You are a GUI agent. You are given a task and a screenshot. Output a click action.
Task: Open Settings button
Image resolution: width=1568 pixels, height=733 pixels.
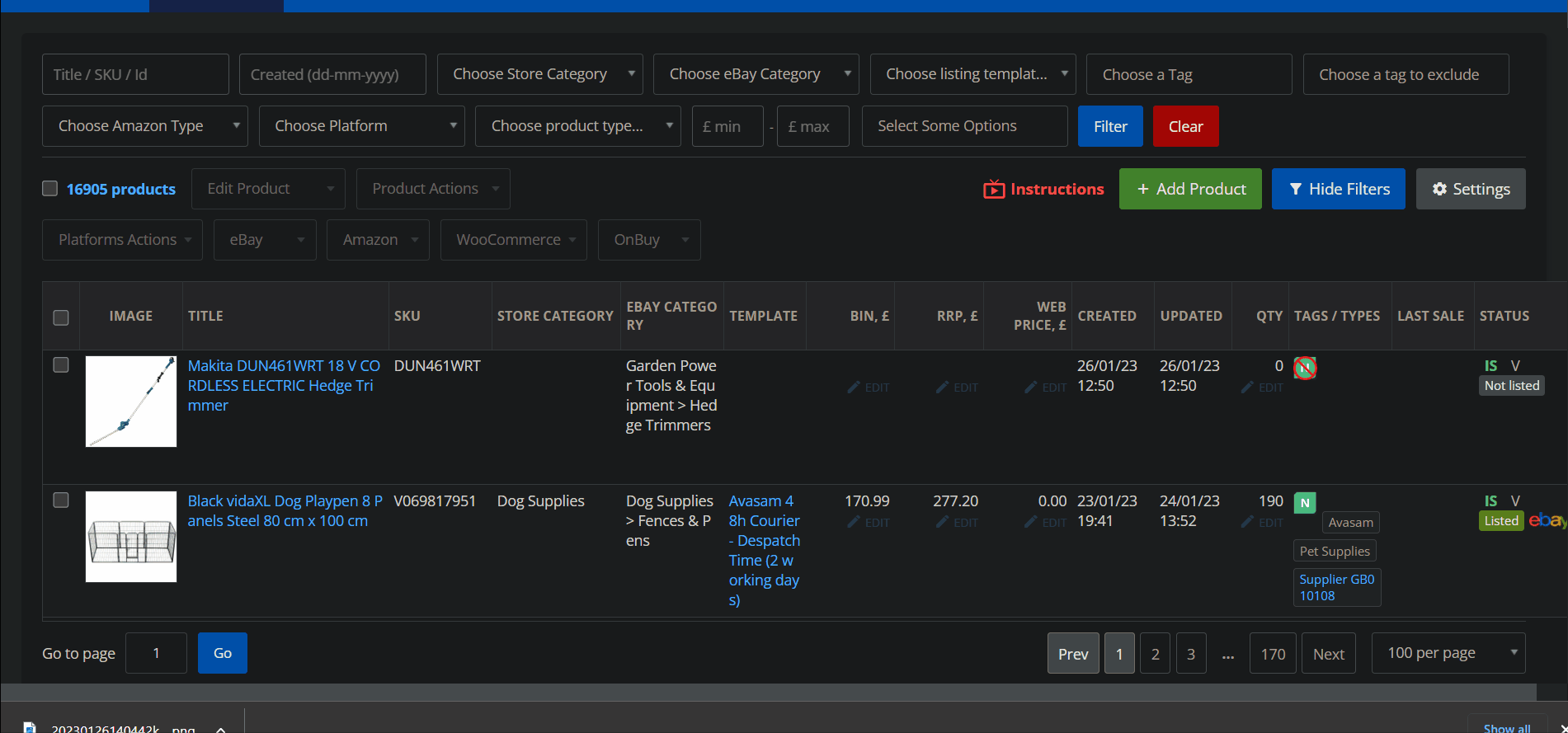[1471, 189]
